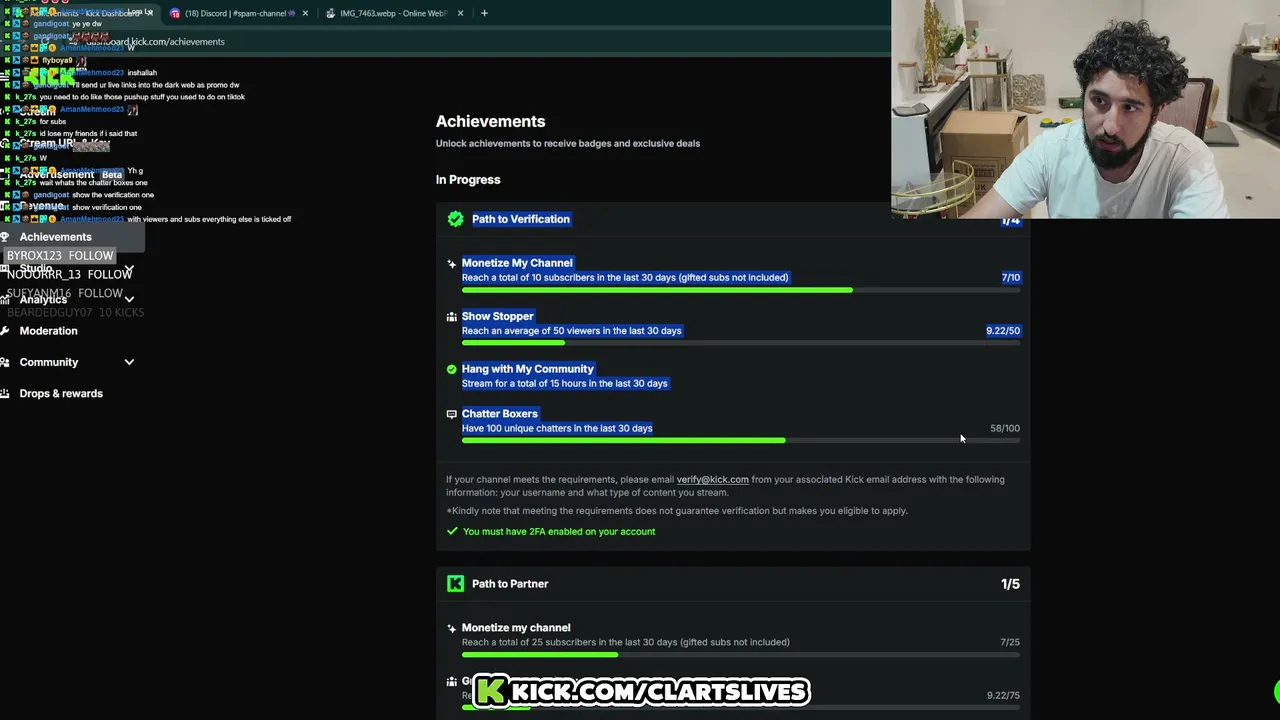Click the 'Monetize my channel' title above 25 subscribers

point(516,628)
